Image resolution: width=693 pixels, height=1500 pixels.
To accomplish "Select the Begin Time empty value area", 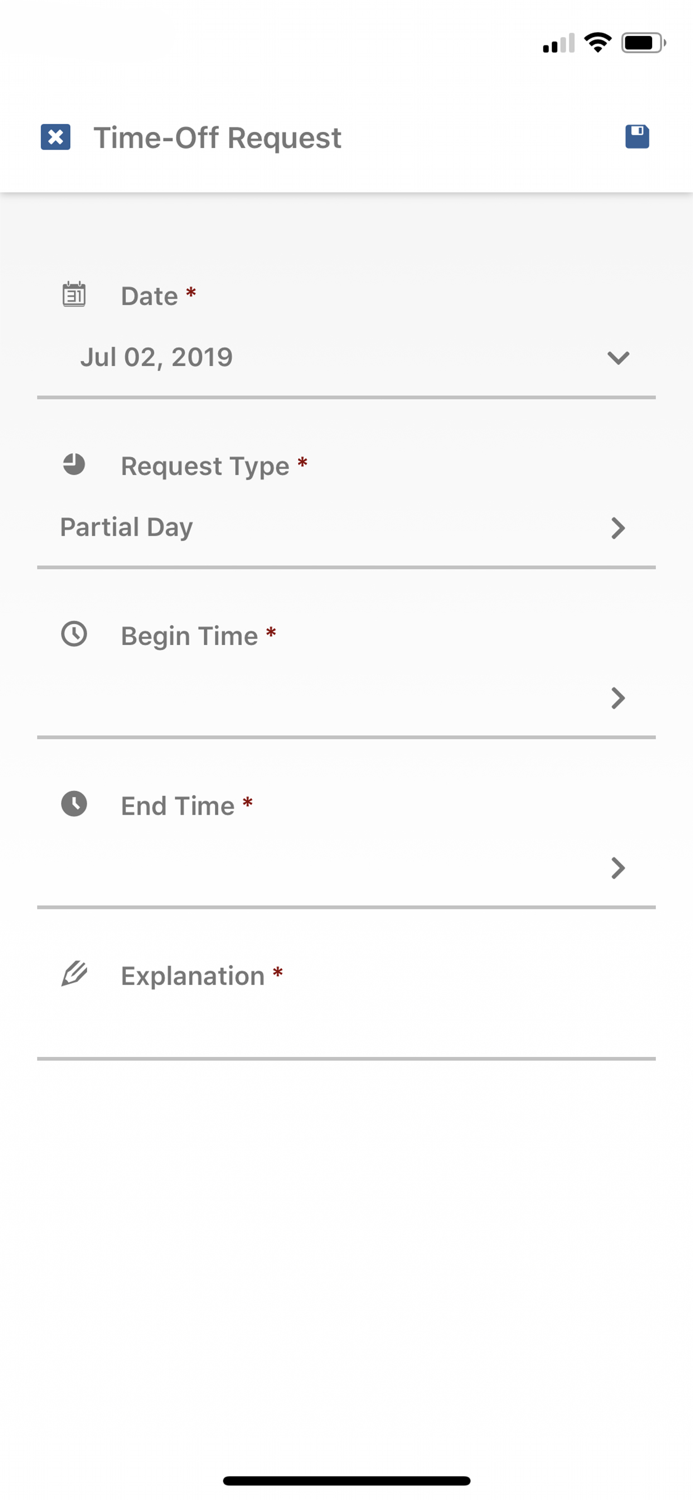I will pos(300,698).
